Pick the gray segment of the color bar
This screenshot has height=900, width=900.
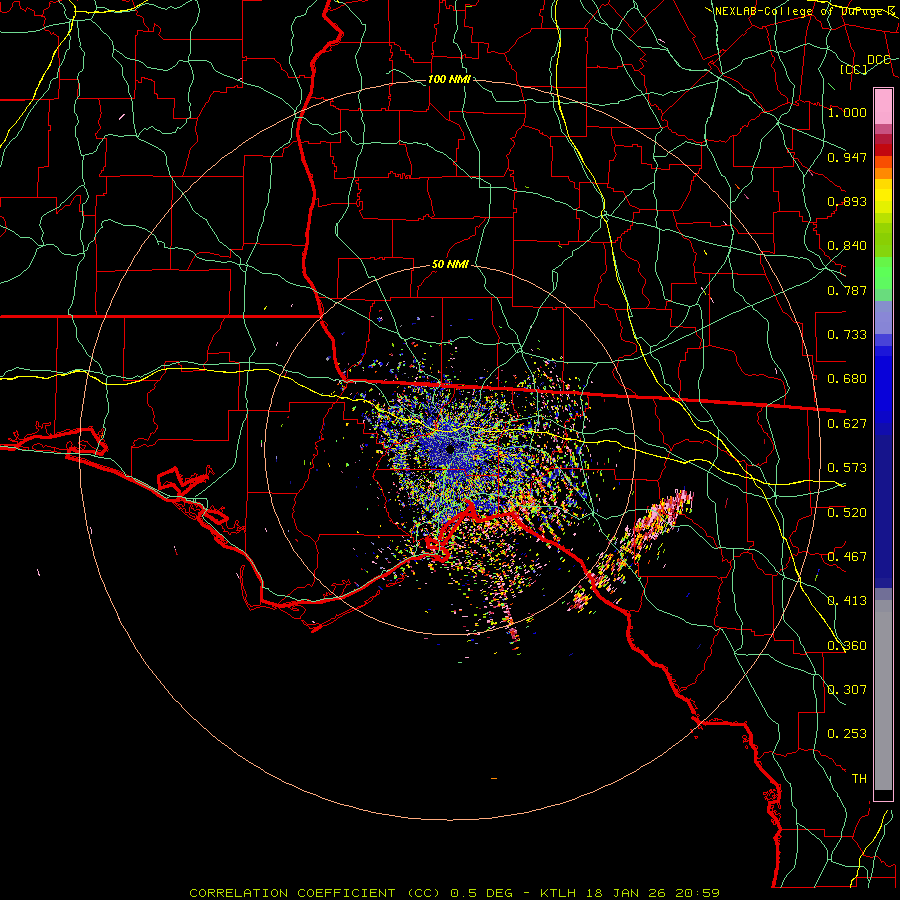[883, 695]
